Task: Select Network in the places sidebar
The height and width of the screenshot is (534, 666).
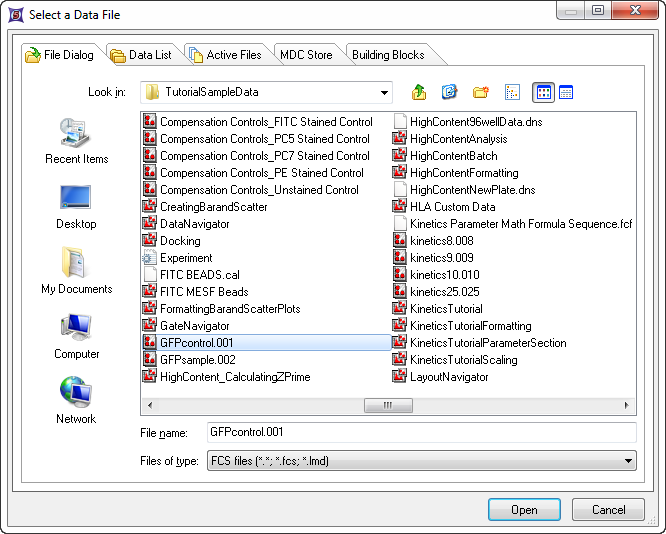Action: click(x=77, y=401)
